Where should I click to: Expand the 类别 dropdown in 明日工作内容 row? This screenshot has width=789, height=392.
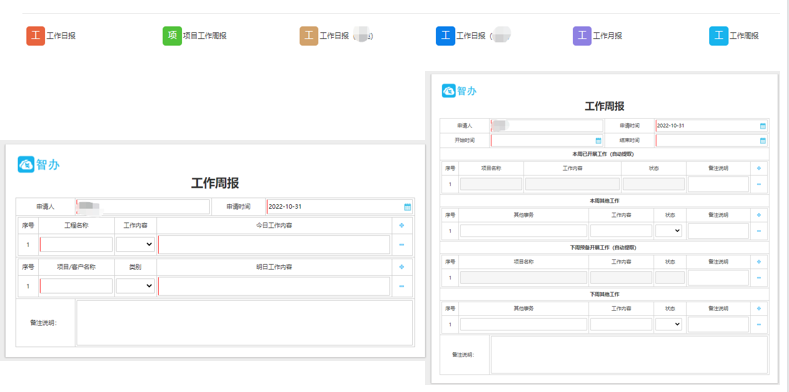tap(135, 286)
